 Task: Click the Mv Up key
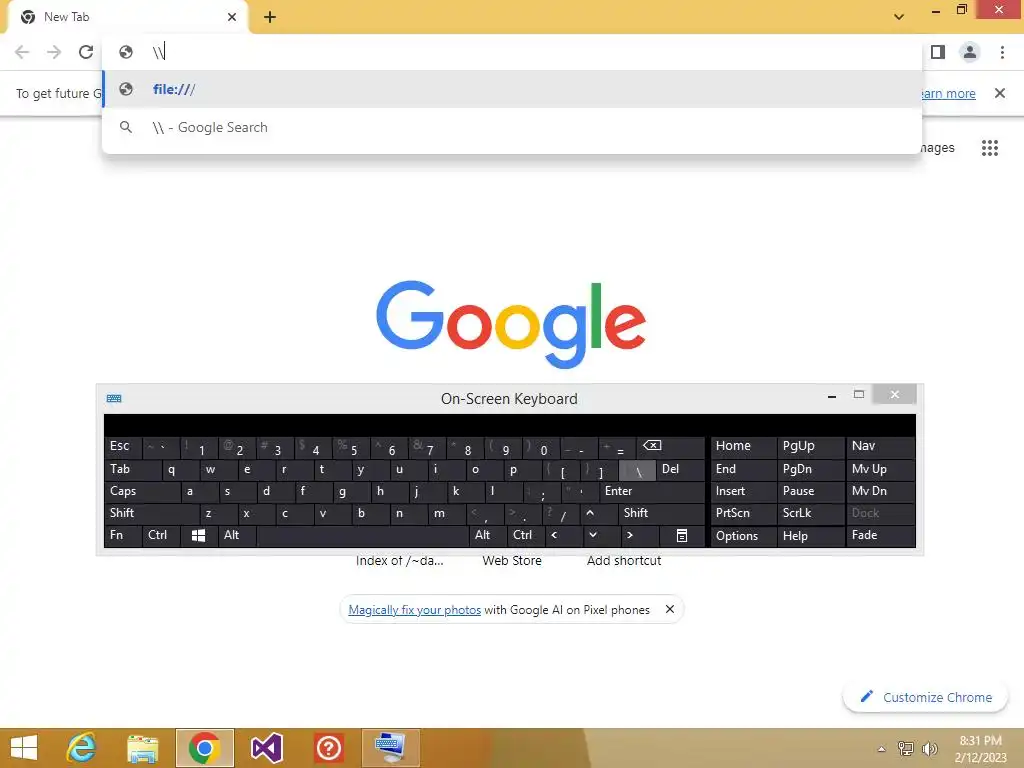[880, 470]
